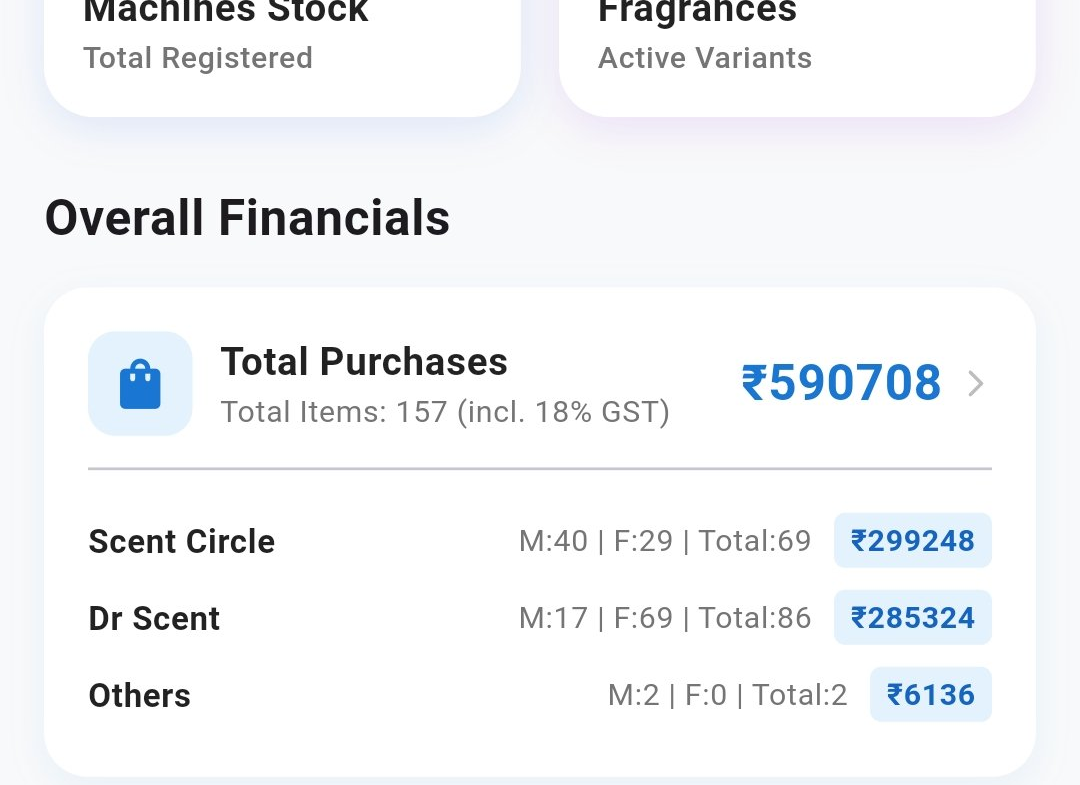Click the Active Variants label

(x=705, y=58)
